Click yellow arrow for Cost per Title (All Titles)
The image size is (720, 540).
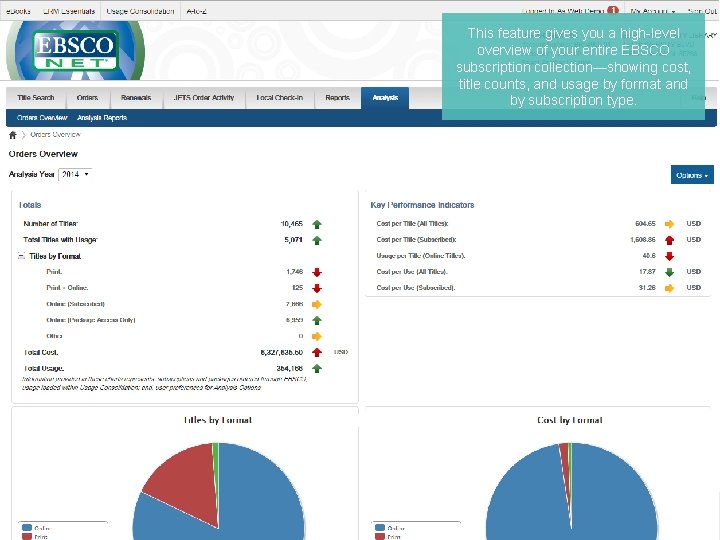point(669,224)
